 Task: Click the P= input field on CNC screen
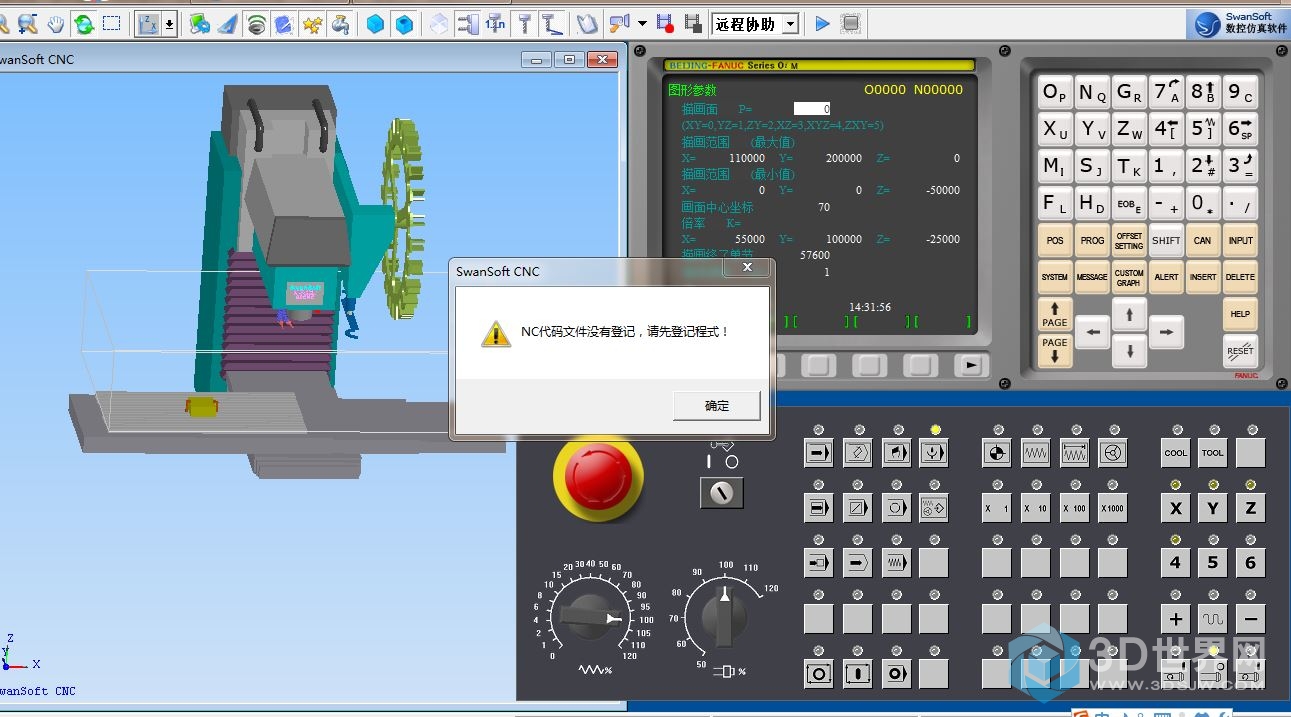(812, 109)
